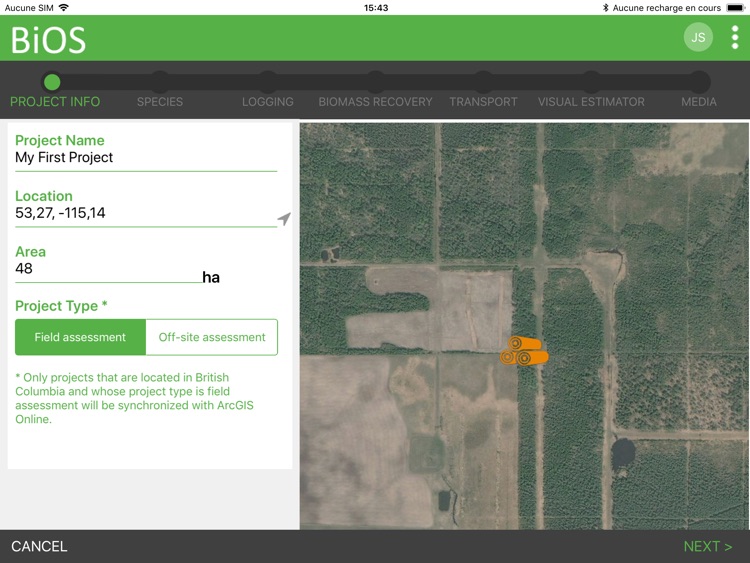Proceed with the NEXT > button
The width and height of the screenshot is (750, 563).
pos(708,546)
